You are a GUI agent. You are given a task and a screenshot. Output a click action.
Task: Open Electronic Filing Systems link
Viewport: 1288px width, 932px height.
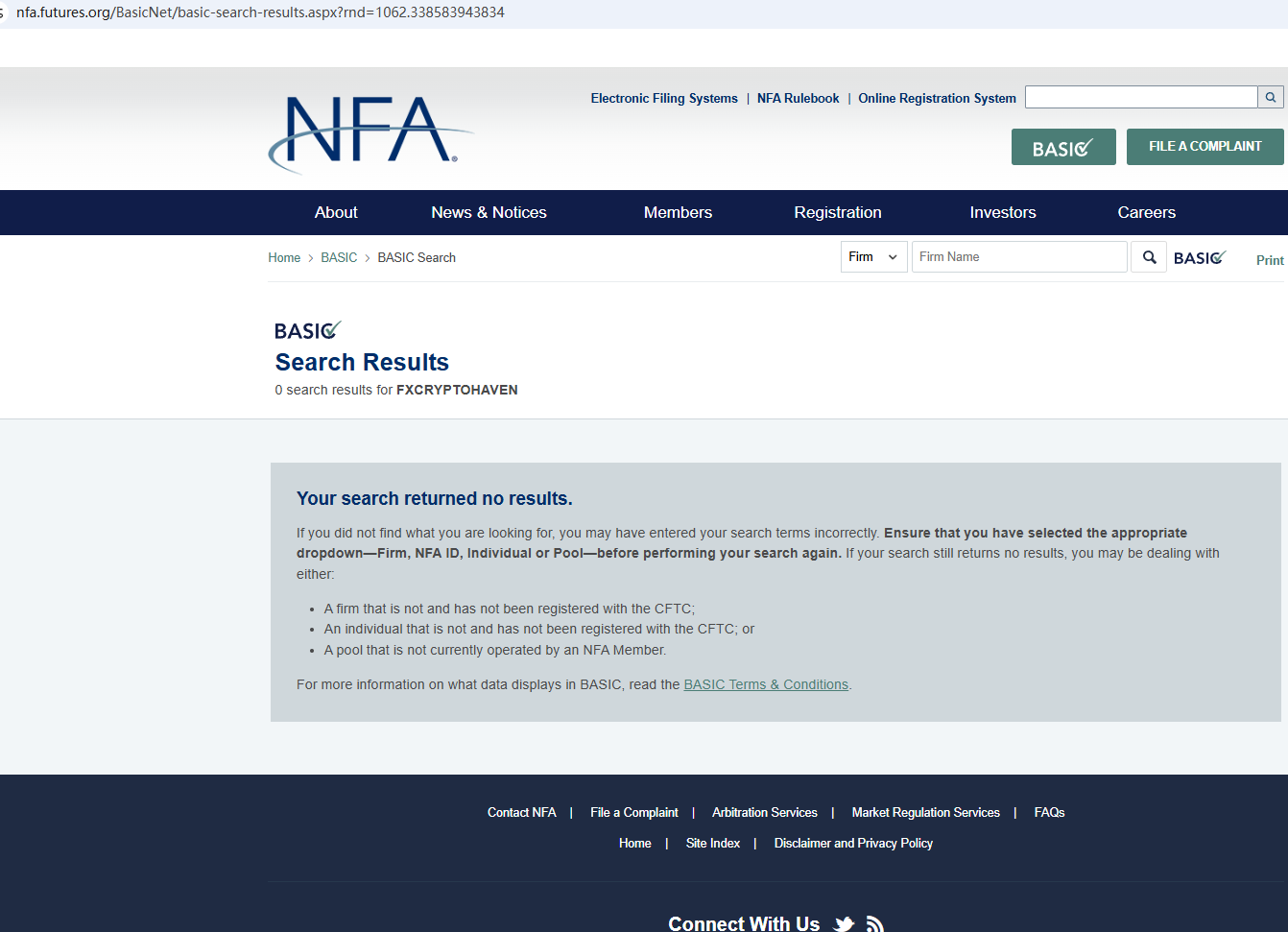pos(664,98)
